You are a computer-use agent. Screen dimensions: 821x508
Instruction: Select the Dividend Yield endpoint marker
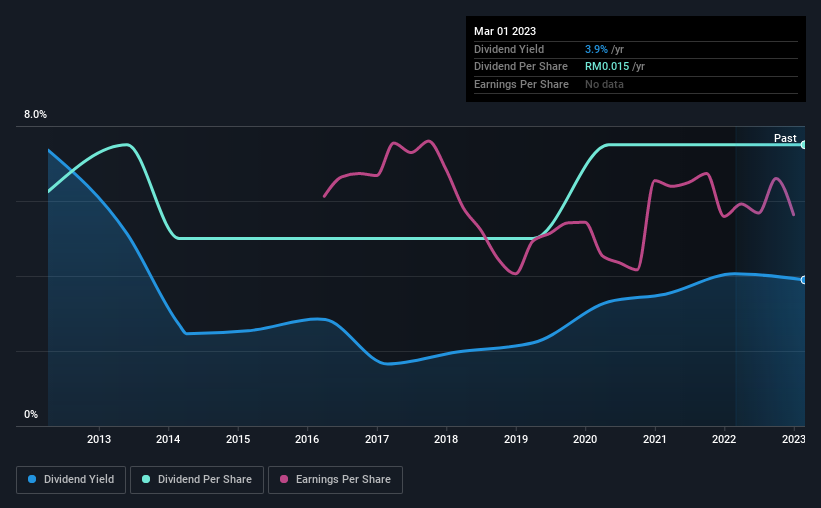[x=803, y=280]
